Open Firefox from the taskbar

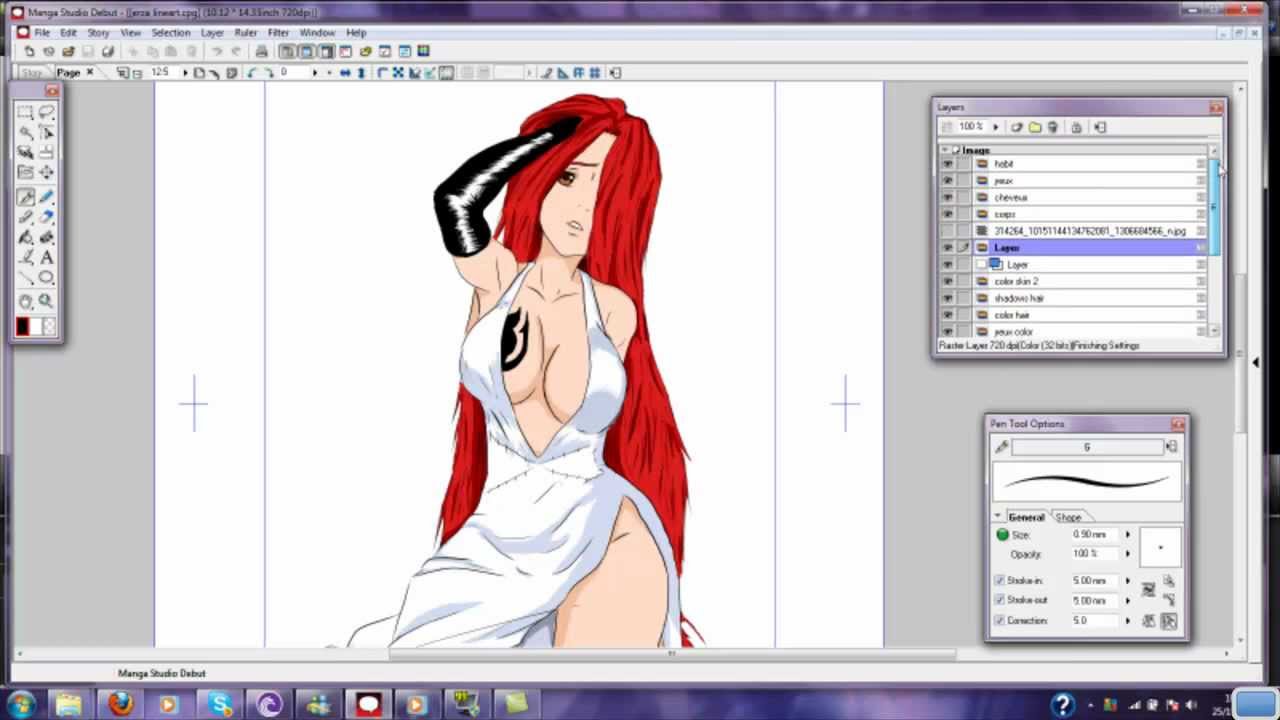click(121, 704)
